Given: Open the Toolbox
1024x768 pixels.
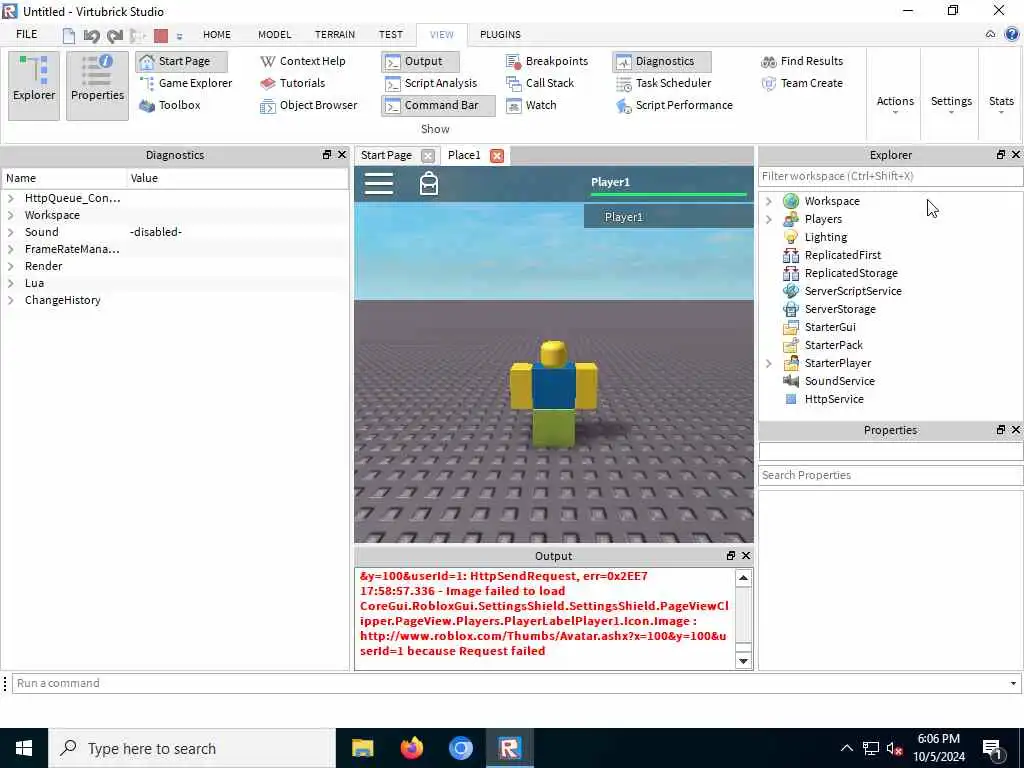Looking at the screenshot, I should pos(170,105).
